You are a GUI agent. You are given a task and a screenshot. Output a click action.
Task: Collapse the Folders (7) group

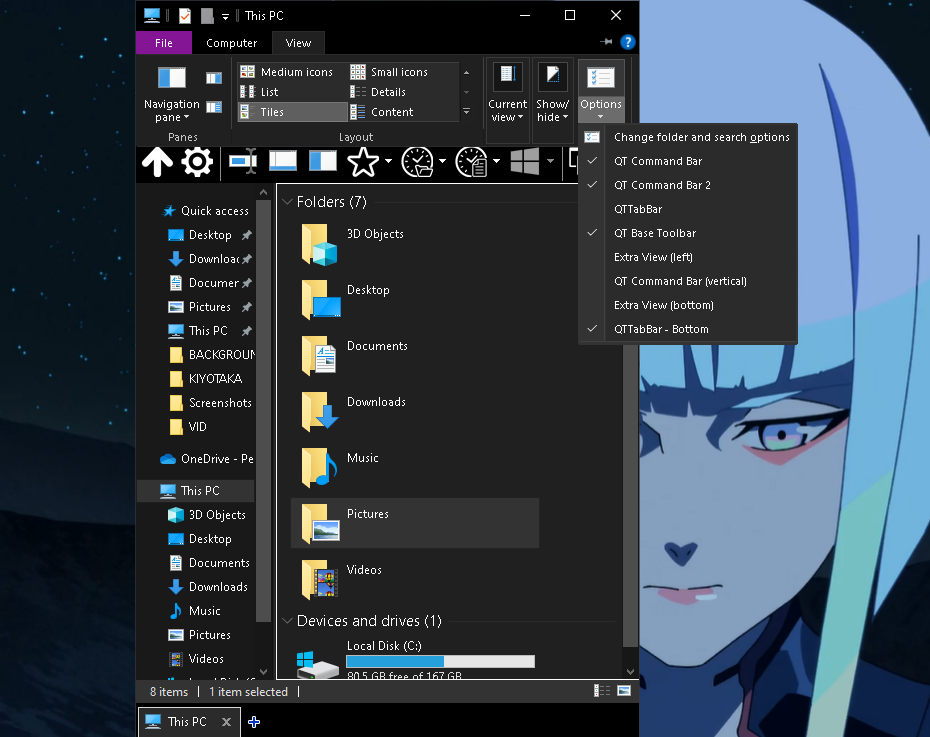pyautogui.click(x=287, y=202)
